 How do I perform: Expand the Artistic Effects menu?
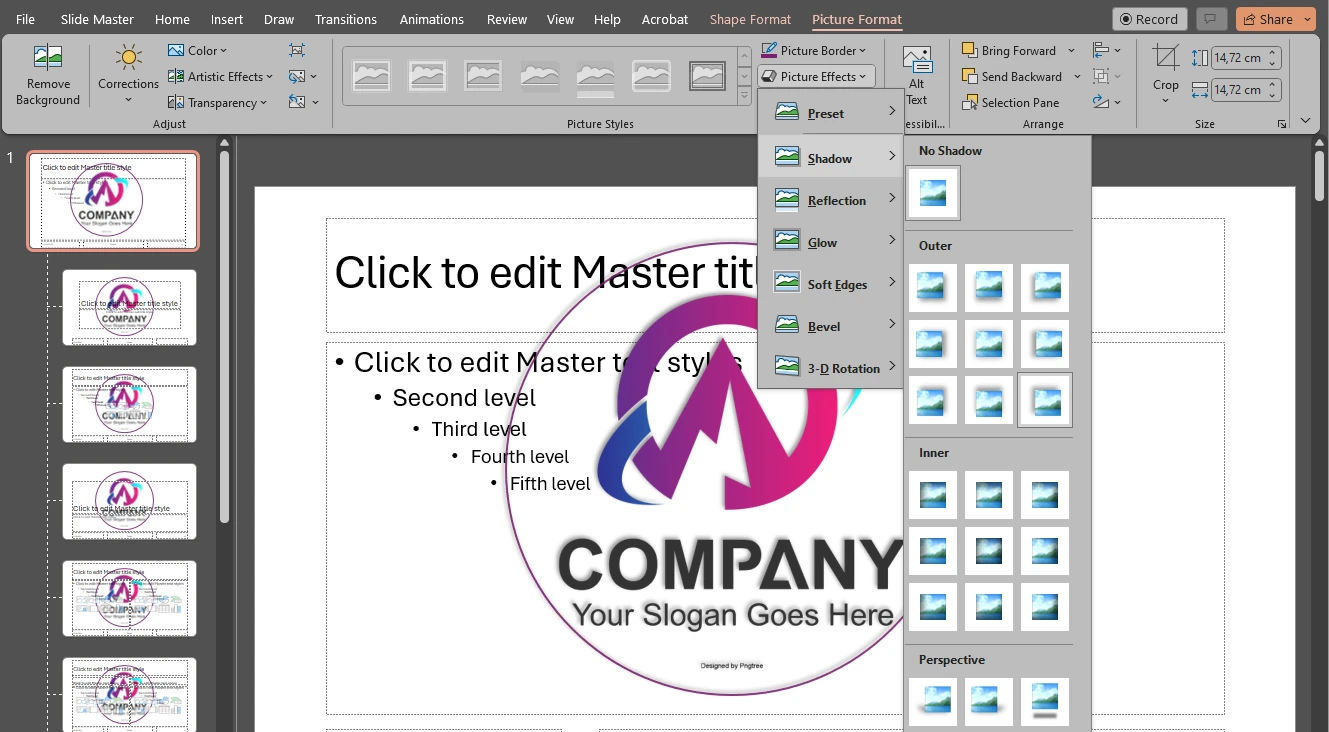[220, 76]
